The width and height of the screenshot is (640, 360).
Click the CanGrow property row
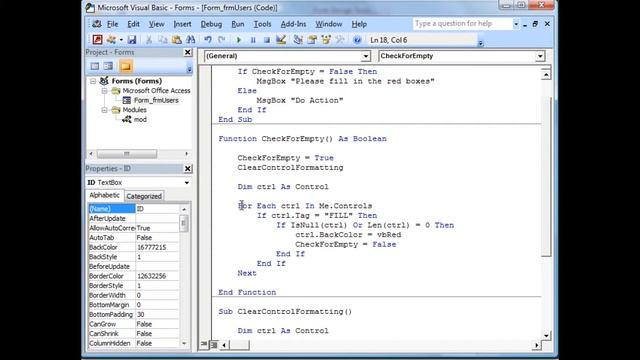(134, 324)
